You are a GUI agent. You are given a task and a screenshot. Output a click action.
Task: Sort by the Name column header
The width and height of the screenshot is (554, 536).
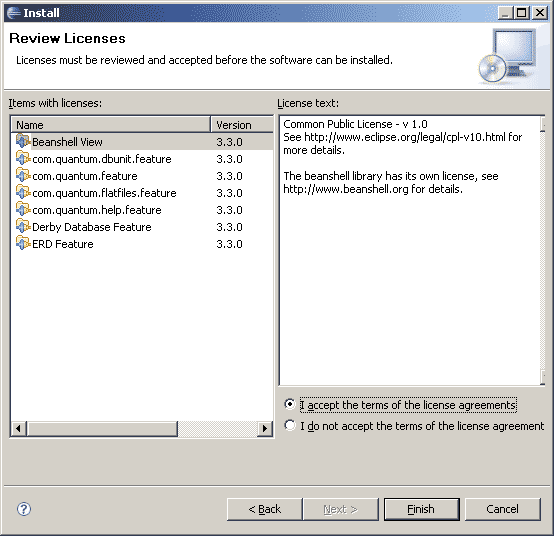point(111,125)
